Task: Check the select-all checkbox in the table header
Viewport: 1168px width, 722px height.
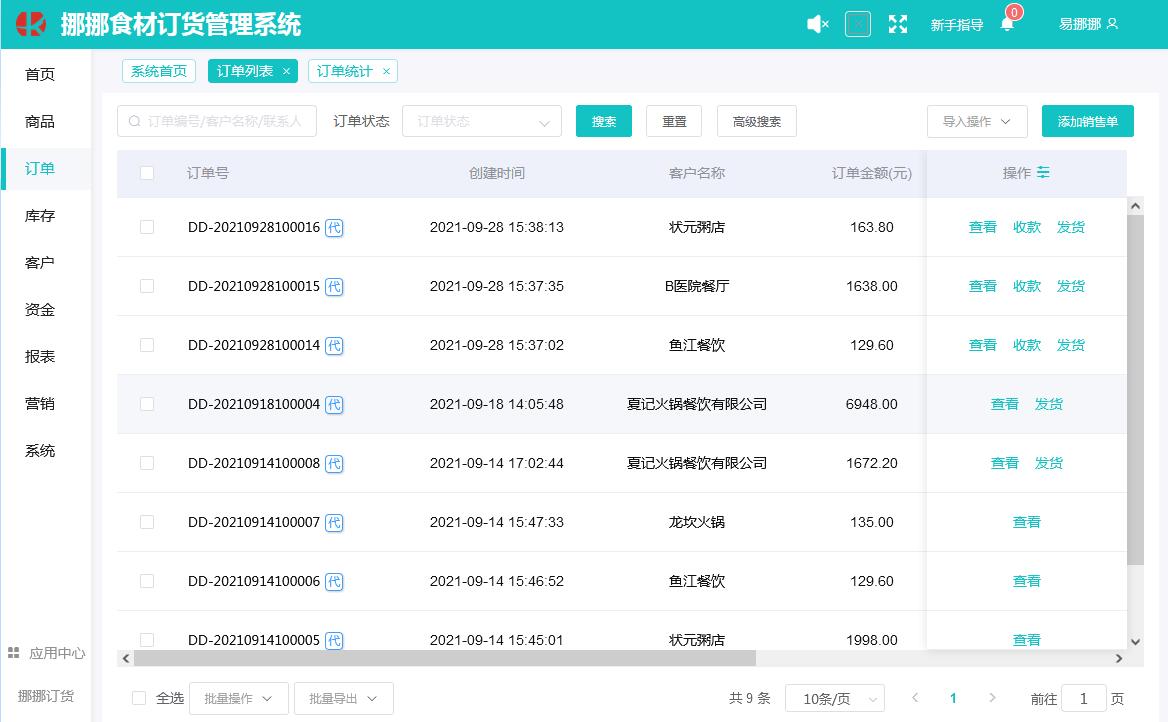Action: point(147,173)
